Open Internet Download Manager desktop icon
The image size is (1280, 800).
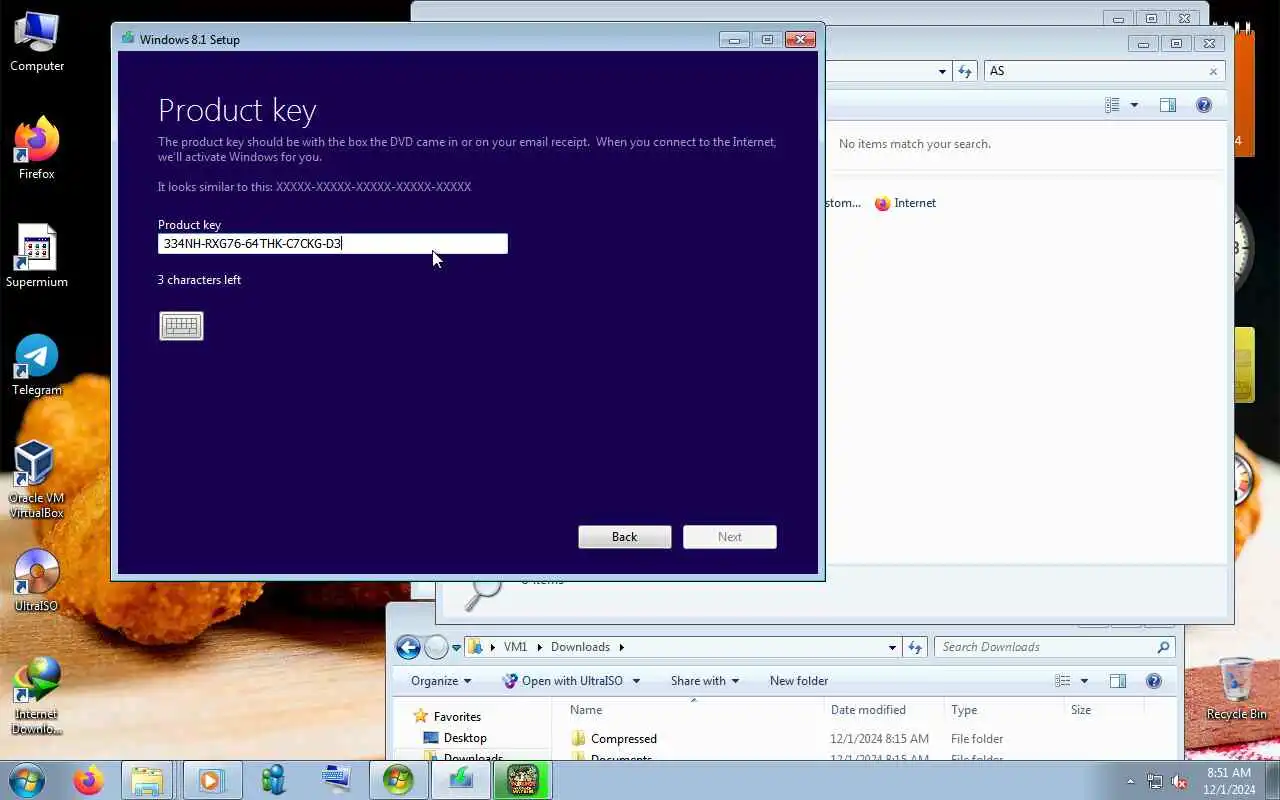pos(37,696)
